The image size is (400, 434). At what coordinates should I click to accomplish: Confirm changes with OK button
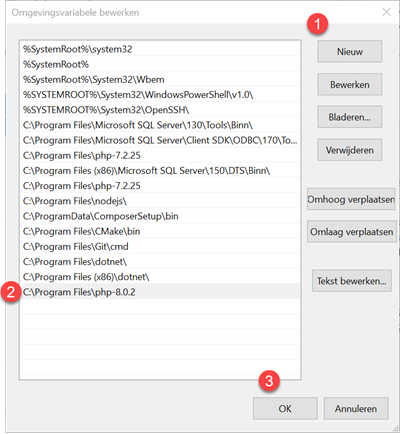(285, 408)
